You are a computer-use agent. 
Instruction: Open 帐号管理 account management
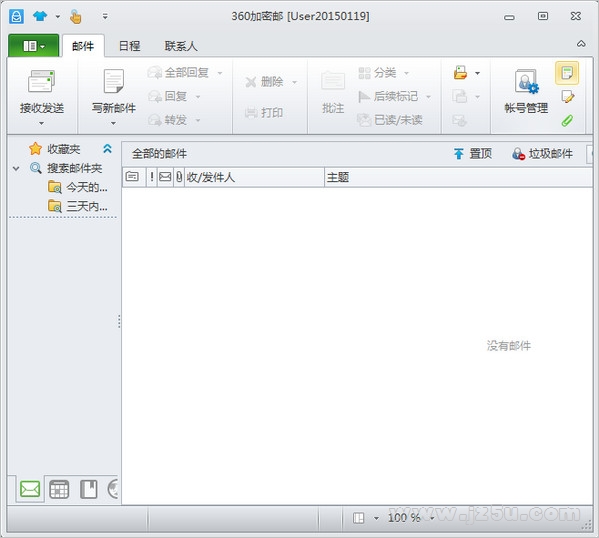click(526, 91)
